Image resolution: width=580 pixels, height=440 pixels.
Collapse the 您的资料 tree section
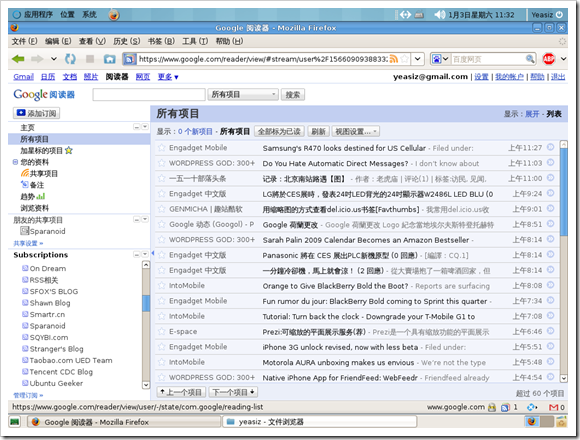[15, 162]
